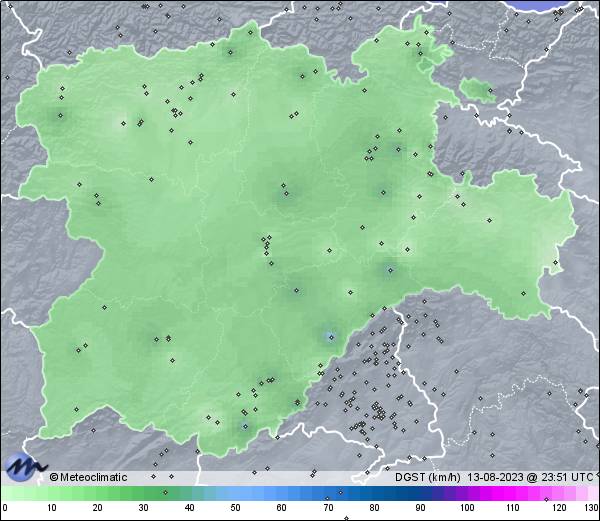Select the DGST (km/h) variable label
This screenshot has width=600, height=521.
coord(428,477)
